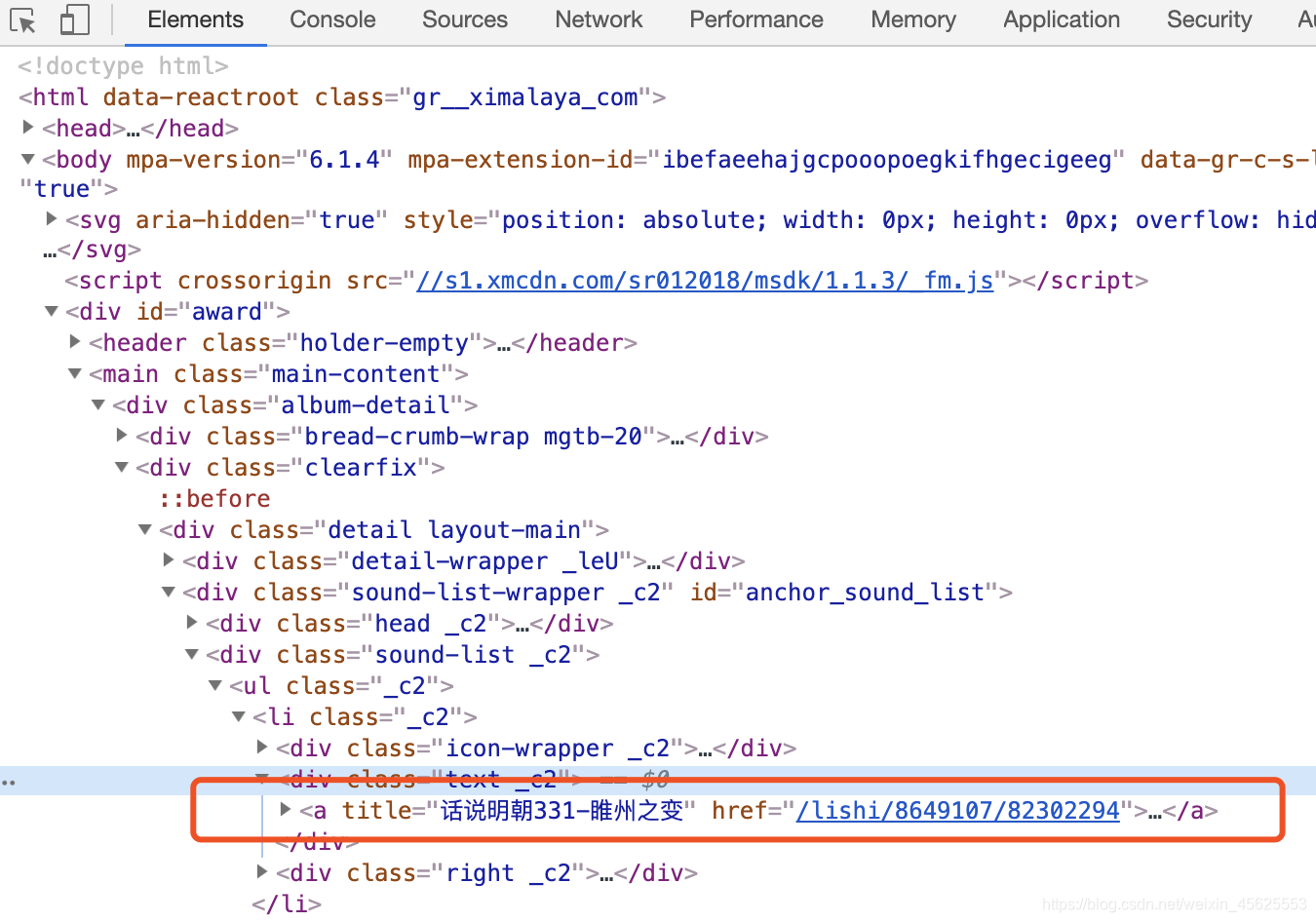Expand the head _c2 div

point(192,623)
